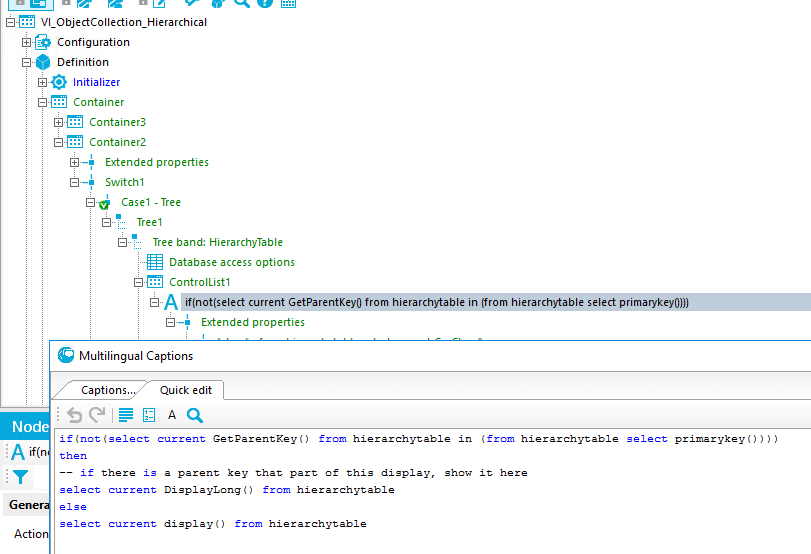Click the A label icon beside if(not(select

171,302
